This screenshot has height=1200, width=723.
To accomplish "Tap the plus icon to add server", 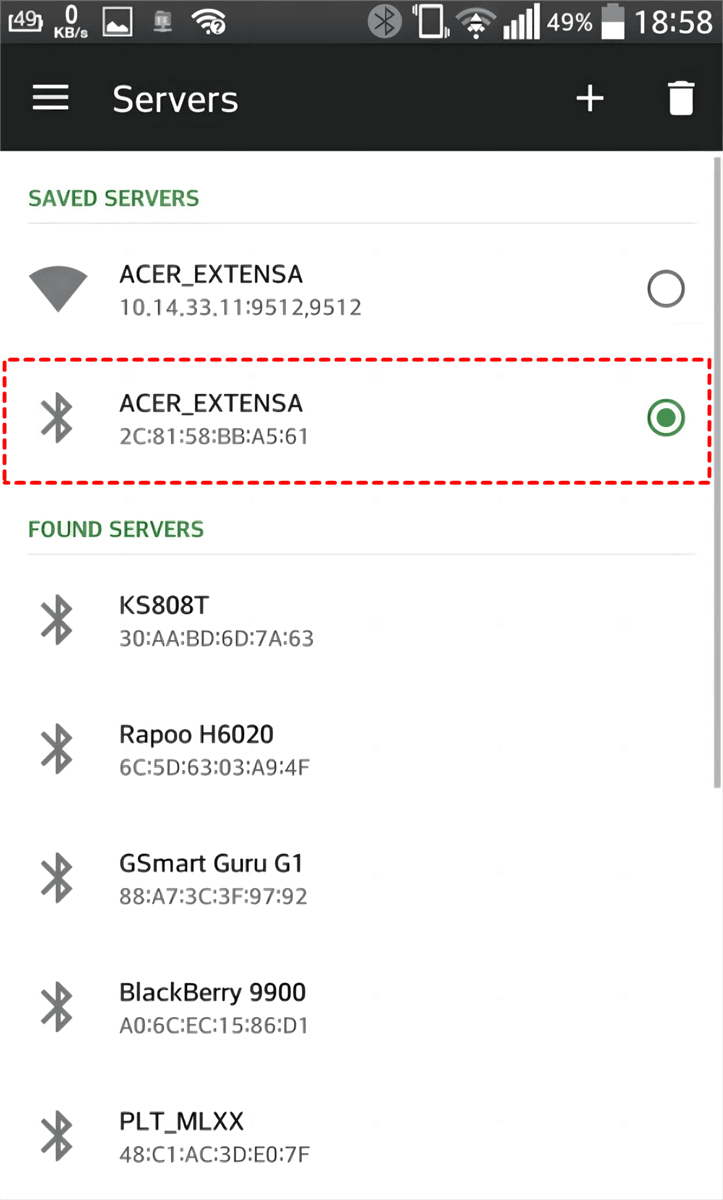I will pyautogui.click(x=590, y=98).
